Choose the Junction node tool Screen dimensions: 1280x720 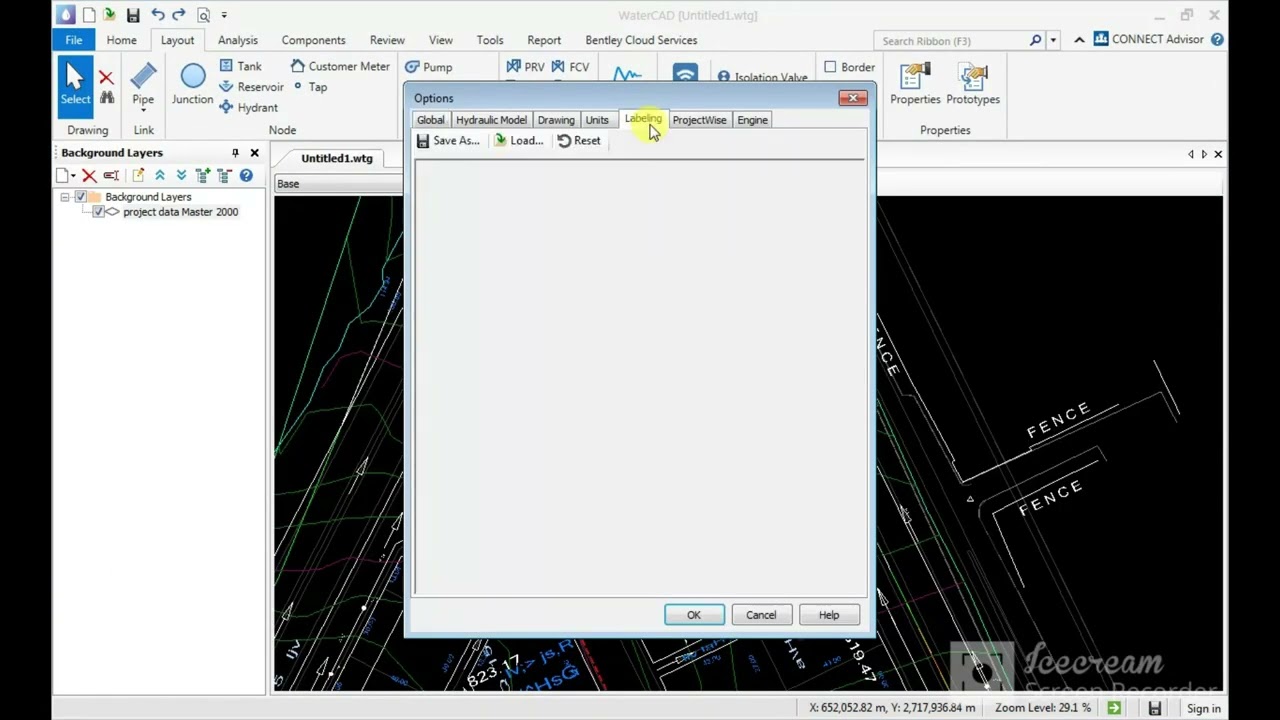pos(192,84)
